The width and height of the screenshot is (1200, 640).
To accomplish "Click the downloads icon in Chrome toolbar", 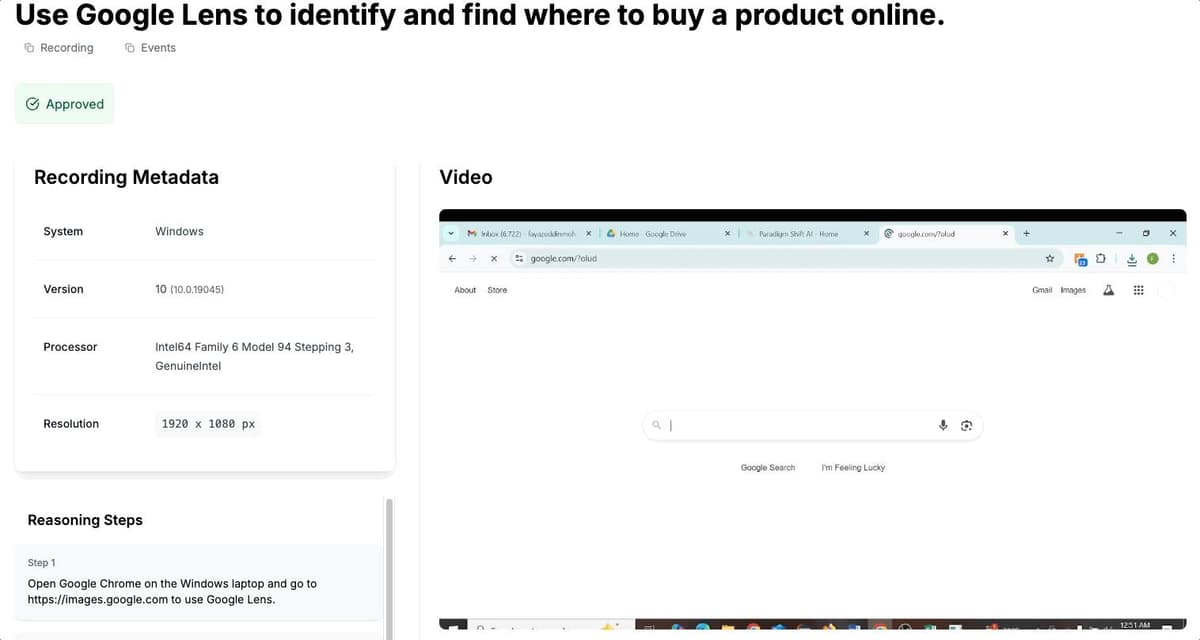I will pos(1131,258).
